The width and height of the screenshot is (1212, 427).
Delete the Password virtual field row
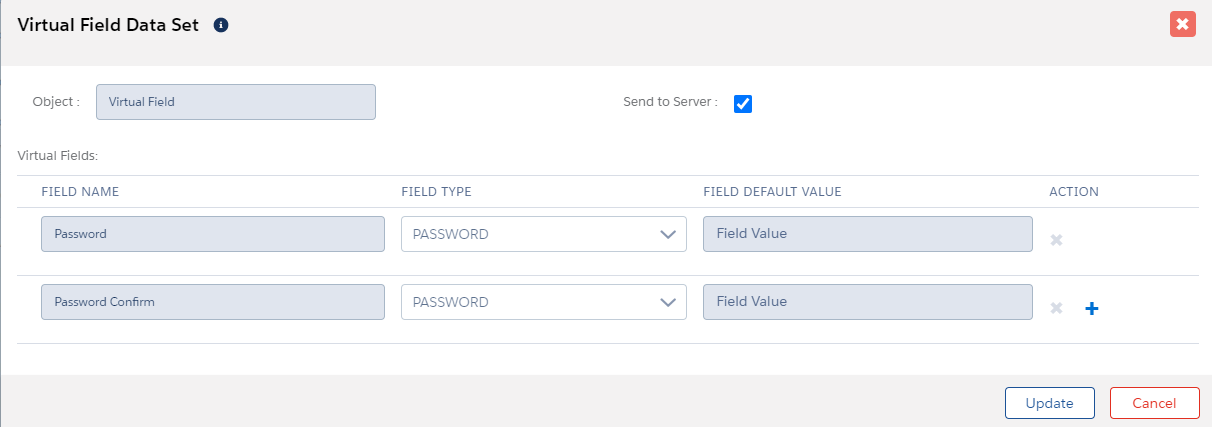(x=1056, y=240)
